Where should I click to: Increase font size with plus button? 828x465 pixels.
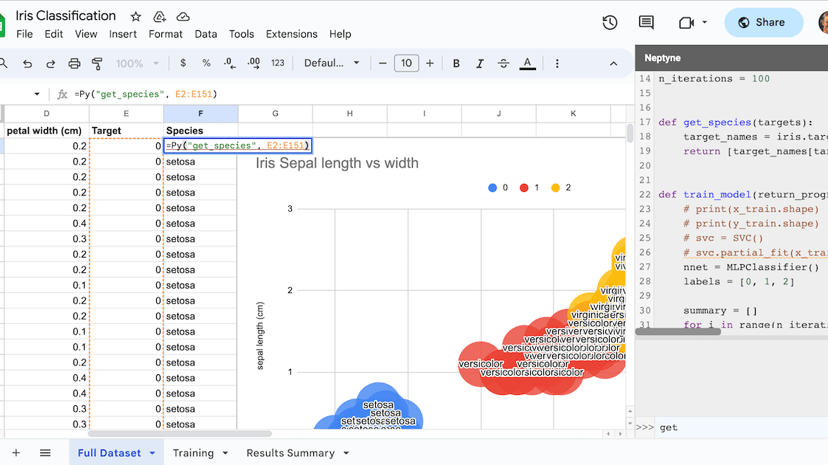(430, 63)
